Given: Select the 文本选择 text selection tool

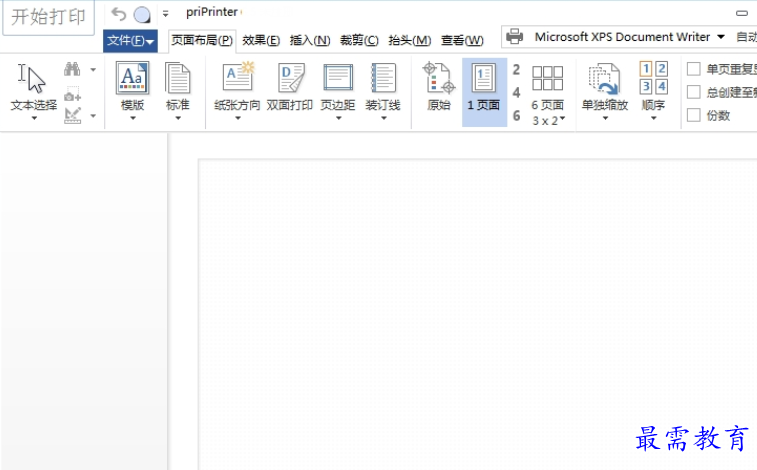Looking at the screenshot, I should [33, 87].
